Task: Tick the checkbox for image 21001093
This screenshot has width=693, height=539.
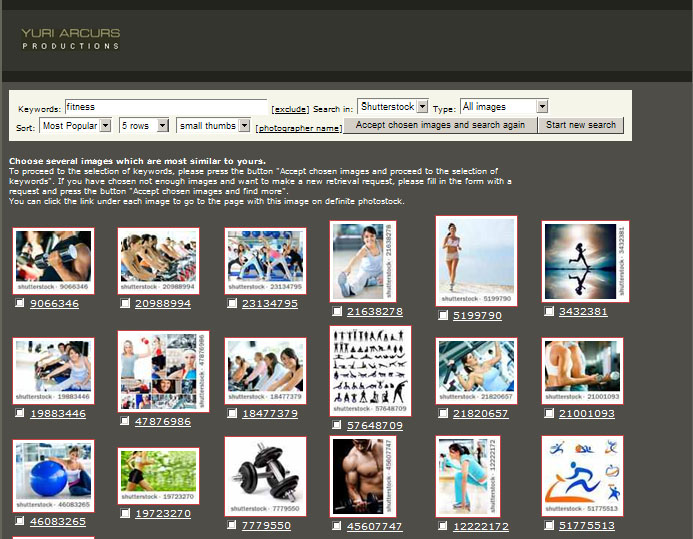Action: pyautogui.click(x=549, y=413)
